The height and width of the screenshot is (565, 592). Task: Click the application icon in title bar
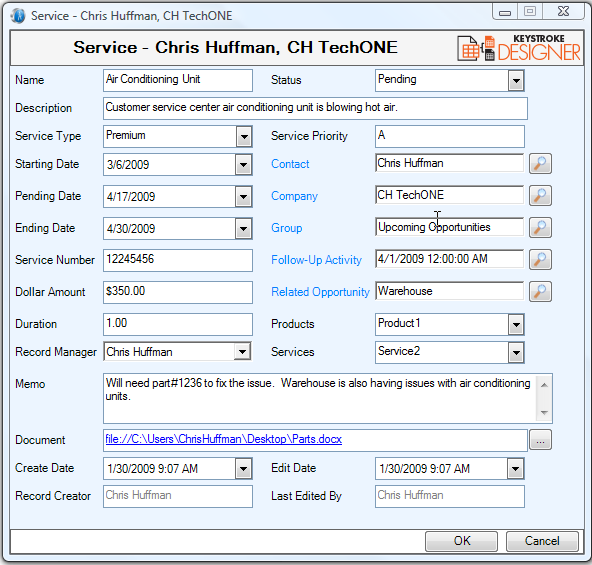18,16
